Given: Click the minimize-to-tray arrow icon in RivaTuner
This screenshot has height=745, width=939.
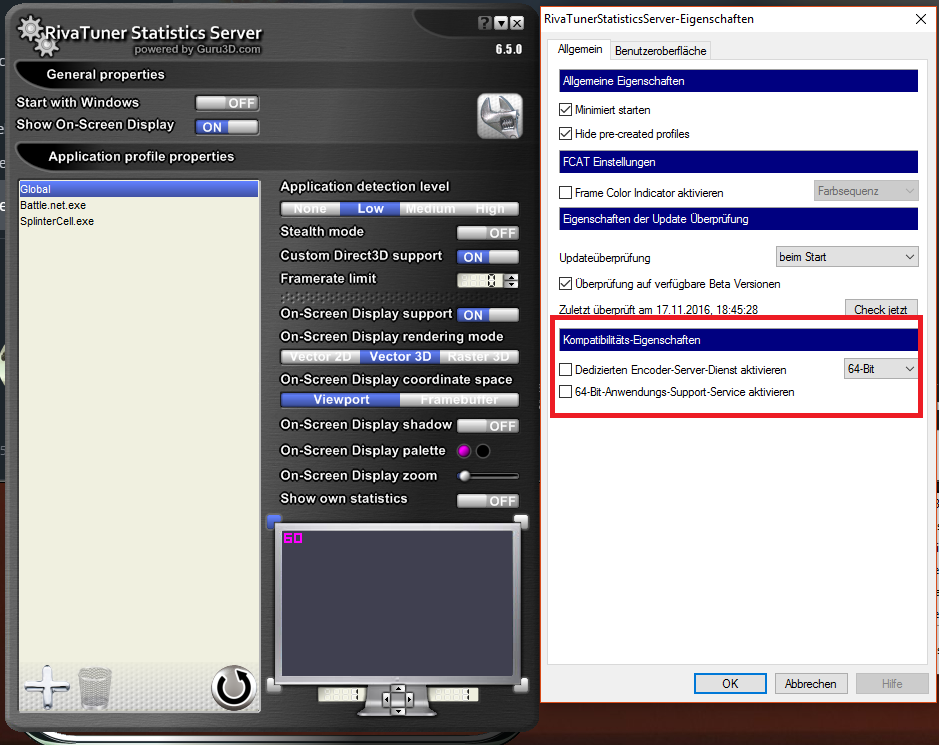Looking at the screenshot, I should click(x=501, y=23).
